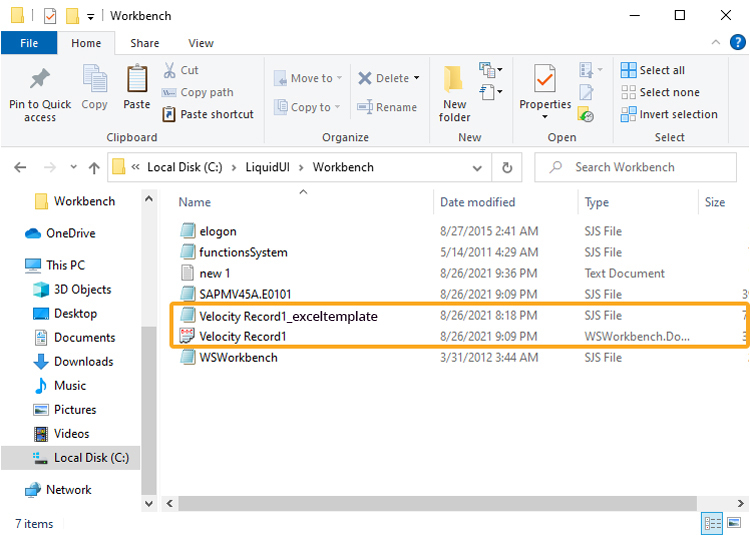The height and width of the screenshot is (536, 750).
Task: Select This PC in navigation pane
Action: pyautogui.click(x=55, y=265)
